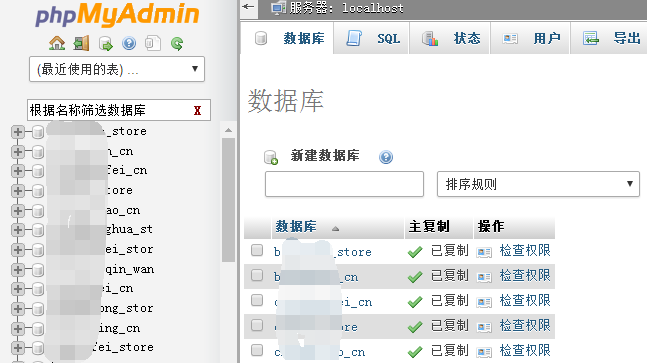Click the new database name input field
Screen dimensions: 647x363
click(345, 184)
